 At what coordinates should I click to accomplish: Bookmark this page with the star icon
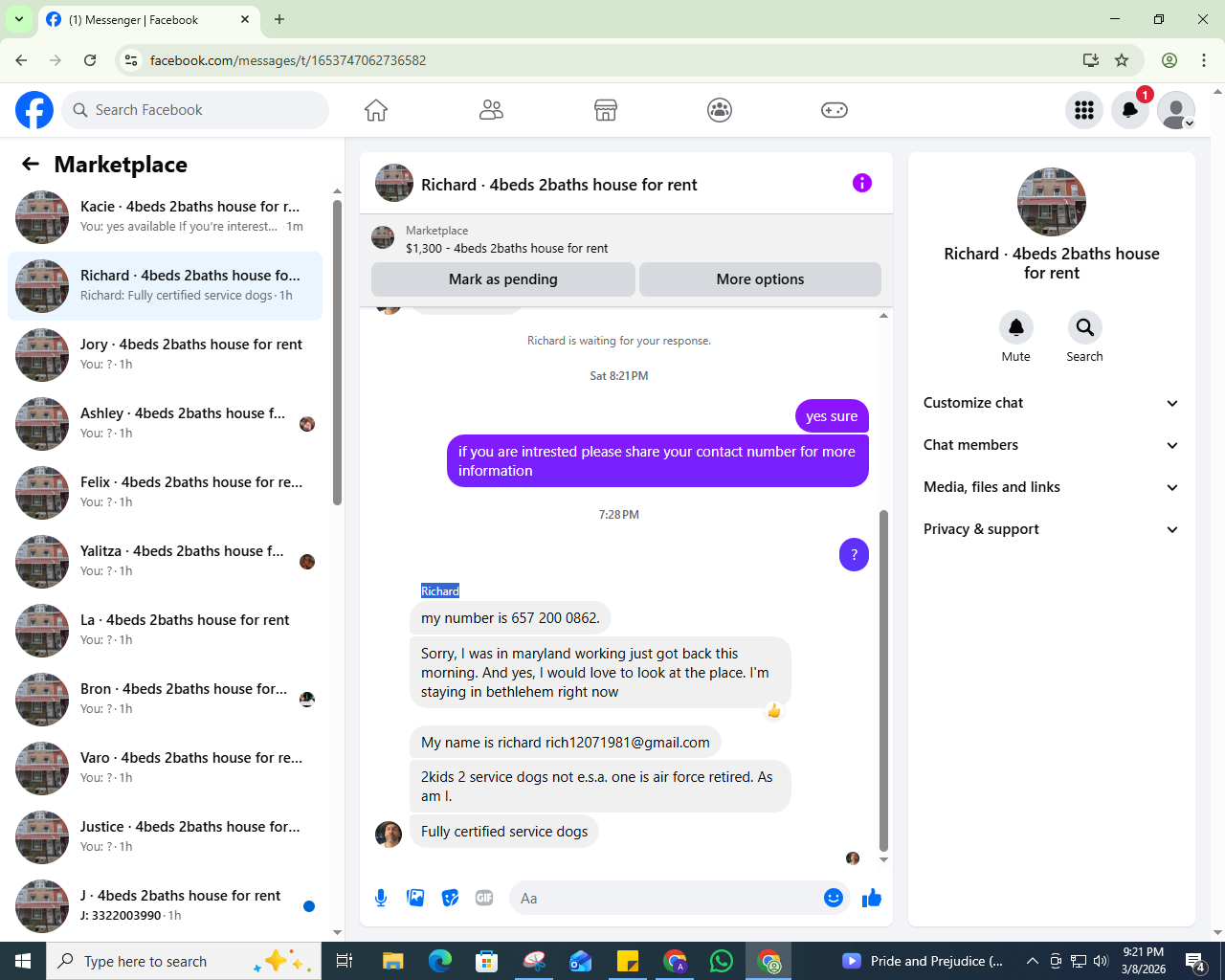click(1122, 60)
